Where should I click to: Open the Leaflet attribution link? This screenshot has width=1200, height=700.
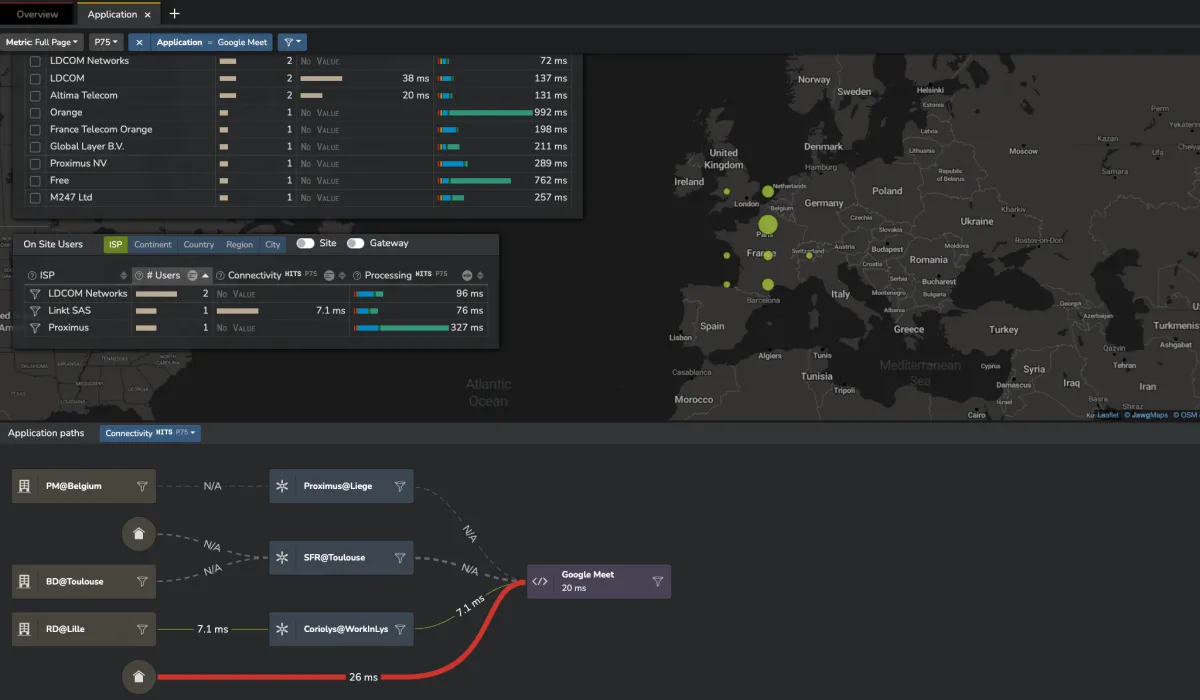pos(1106,415)
